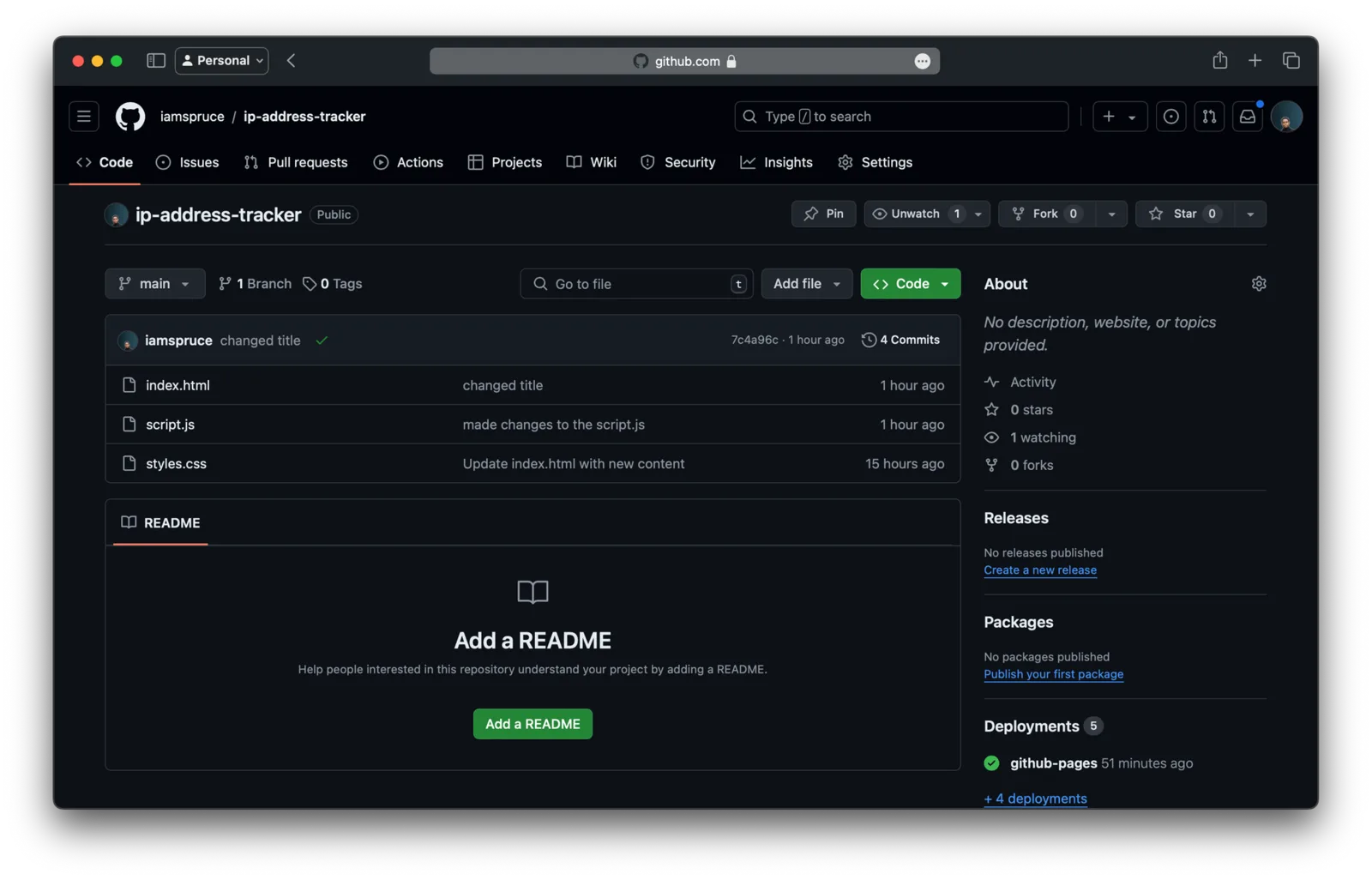Click the GitHub Octocat logo
Image resolution: width=1372 pixels, height=880 pixels.
[130, 117]
